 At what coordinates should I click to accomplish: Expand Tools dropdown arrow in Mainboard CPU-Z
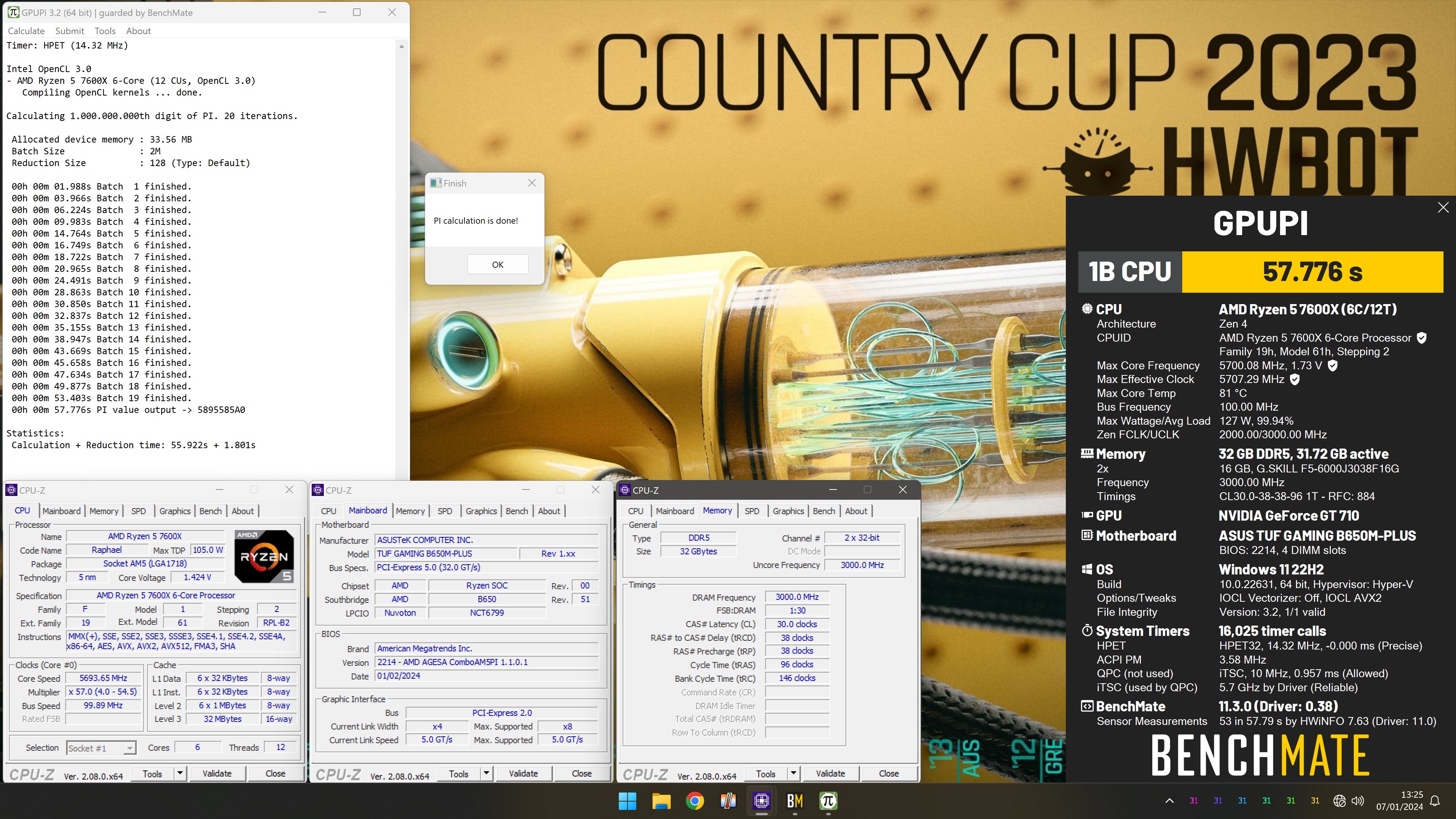pyautogui.click(x=486, y=773)
